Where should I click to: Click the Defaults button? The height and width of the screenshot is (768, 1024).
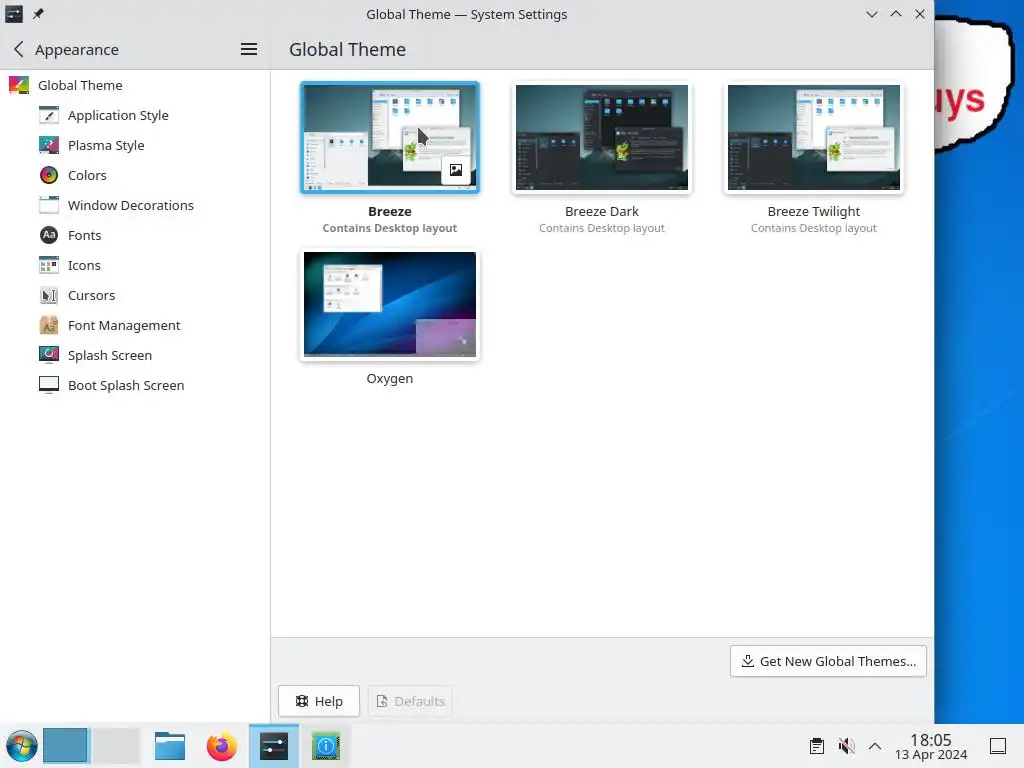pos(410,701)
